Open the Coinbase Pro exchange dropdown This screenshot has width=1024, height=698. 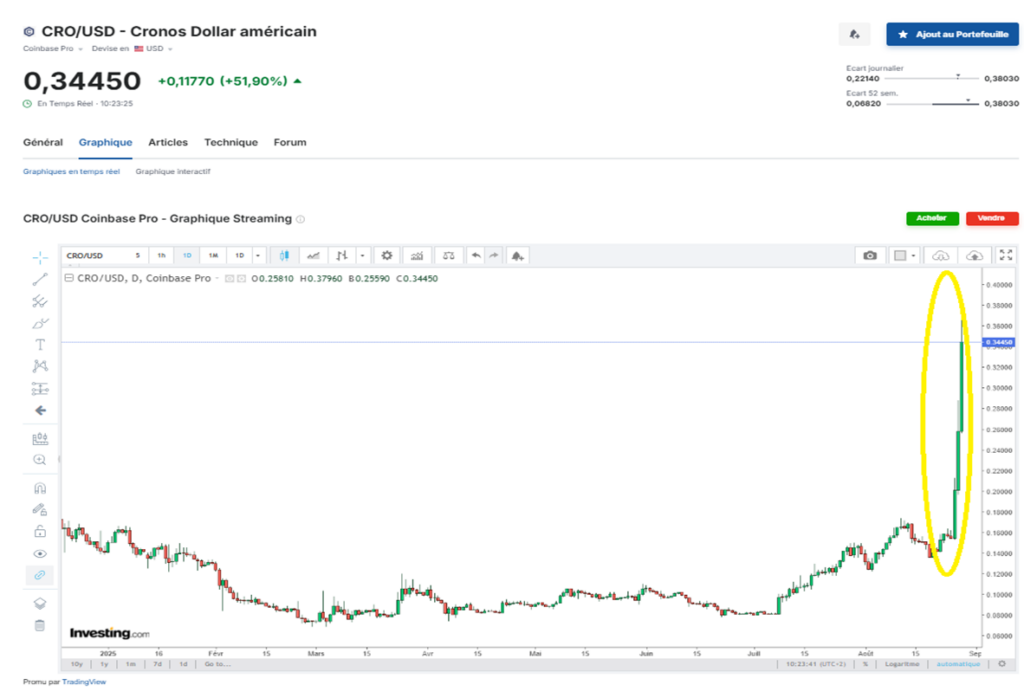53,48
